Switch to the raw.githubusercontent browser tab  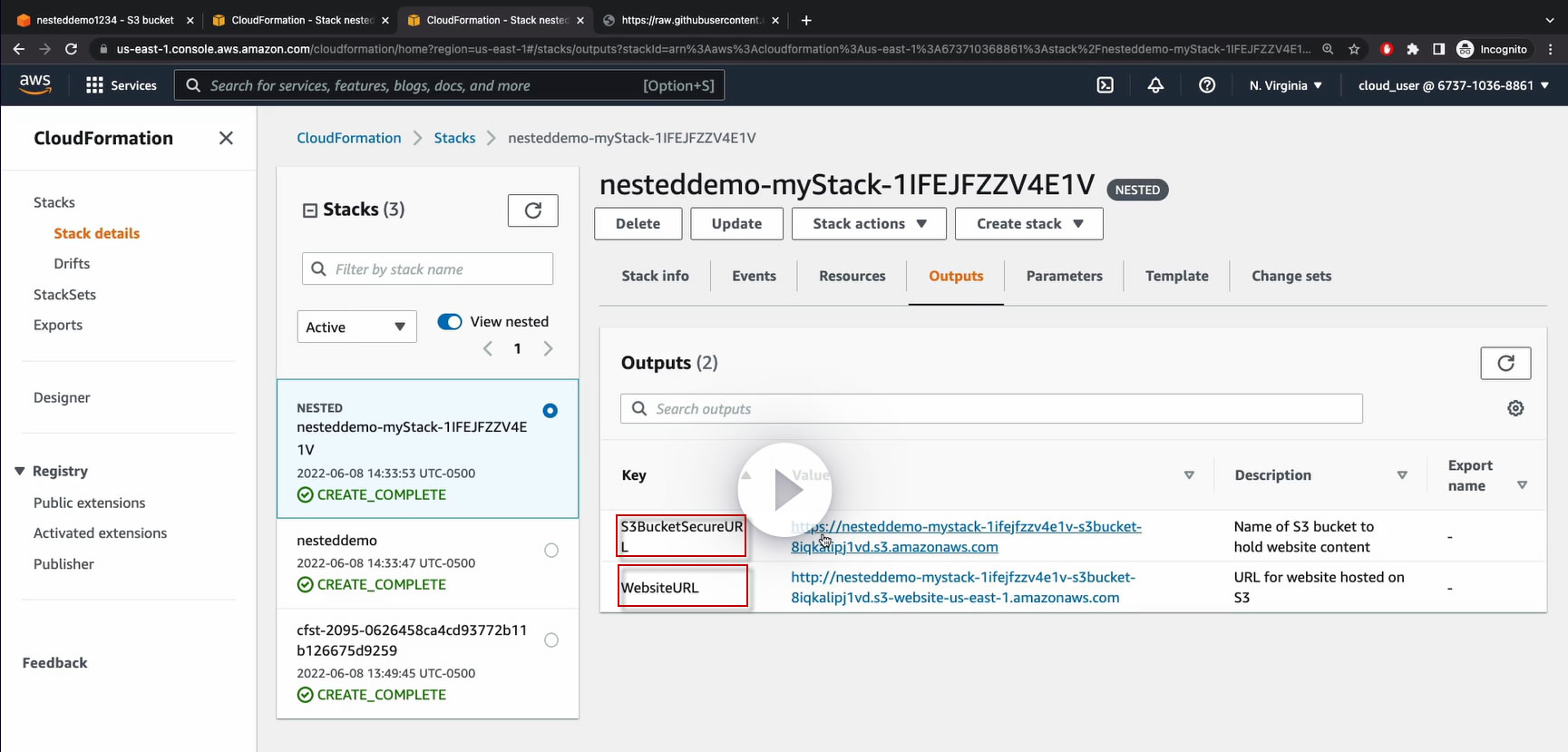(x=691, y=20)
